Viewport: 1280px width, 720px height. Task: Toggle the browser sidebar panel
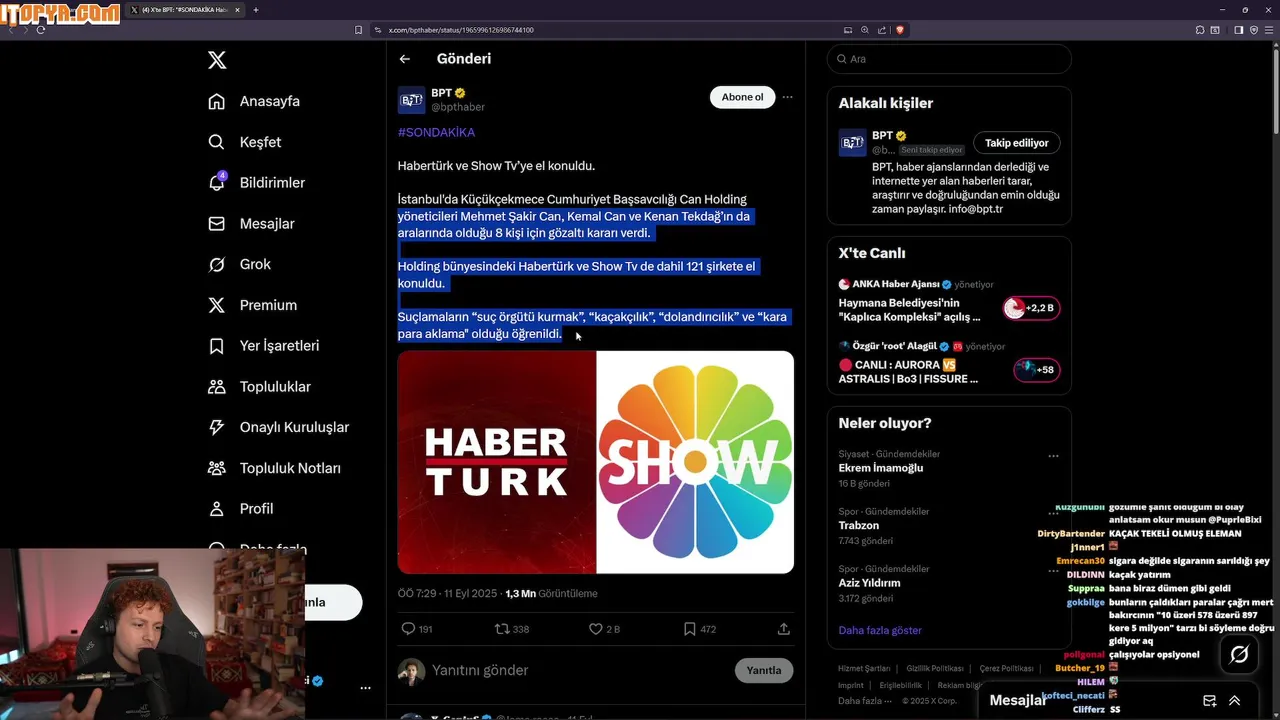coord(1238,30)
